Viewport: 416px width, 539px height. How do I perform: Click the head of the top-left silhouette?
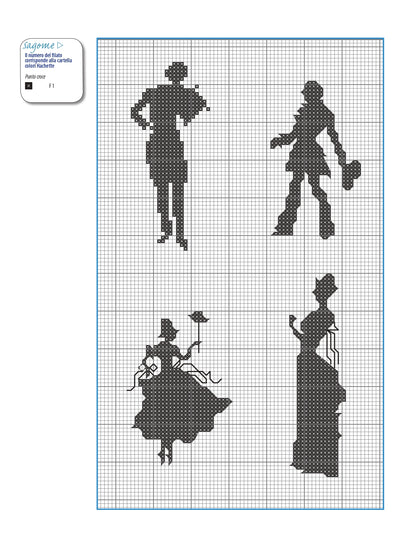pyautogui.click(x=176, y=72)
